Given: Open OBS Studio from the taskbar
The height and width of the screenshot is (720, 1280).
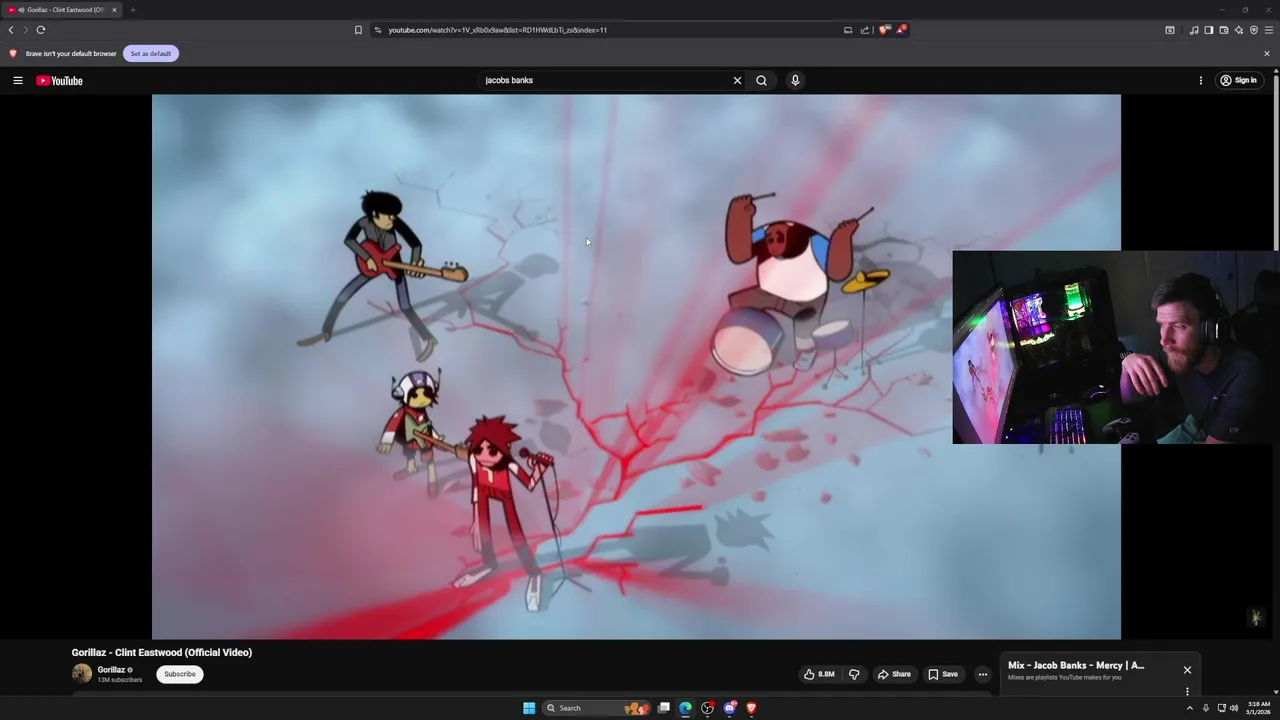Looking at the screenshot, I should (707, 708).
